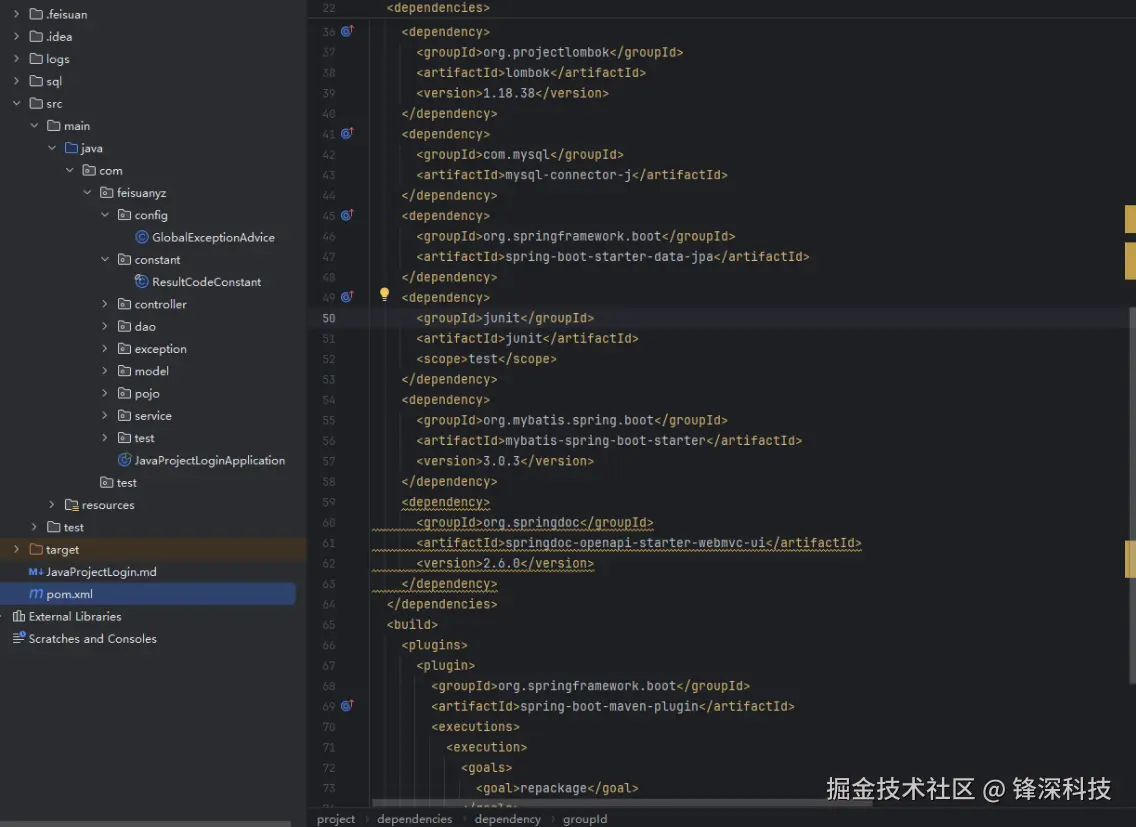Click the resources folder icon
The width and height of the screenshot is (1136, 827).
(72, 504)
